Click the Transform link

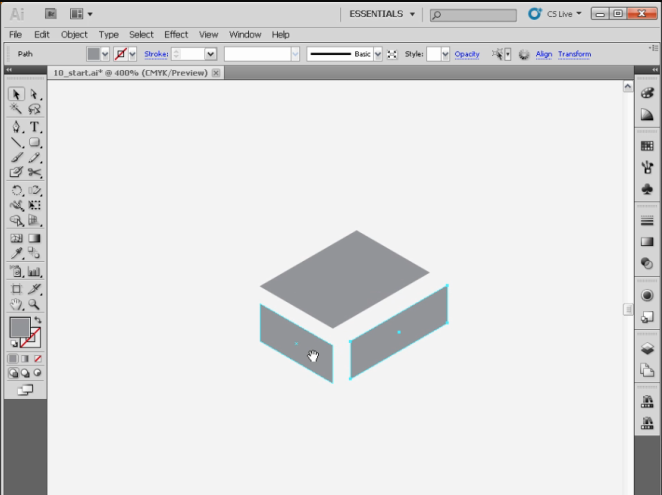tap(574, 54)
